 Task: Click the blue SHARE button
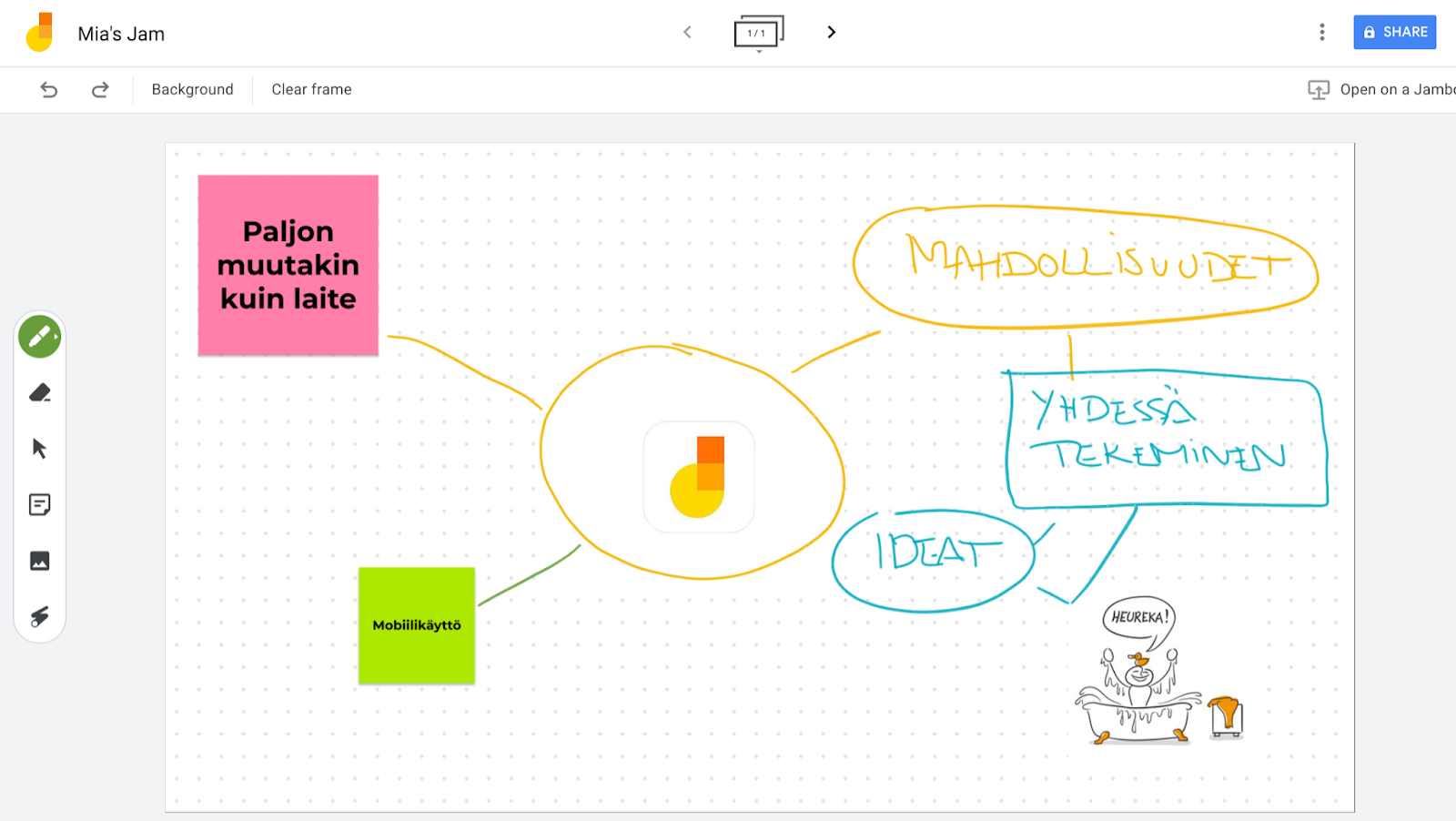pos(1395,32)
